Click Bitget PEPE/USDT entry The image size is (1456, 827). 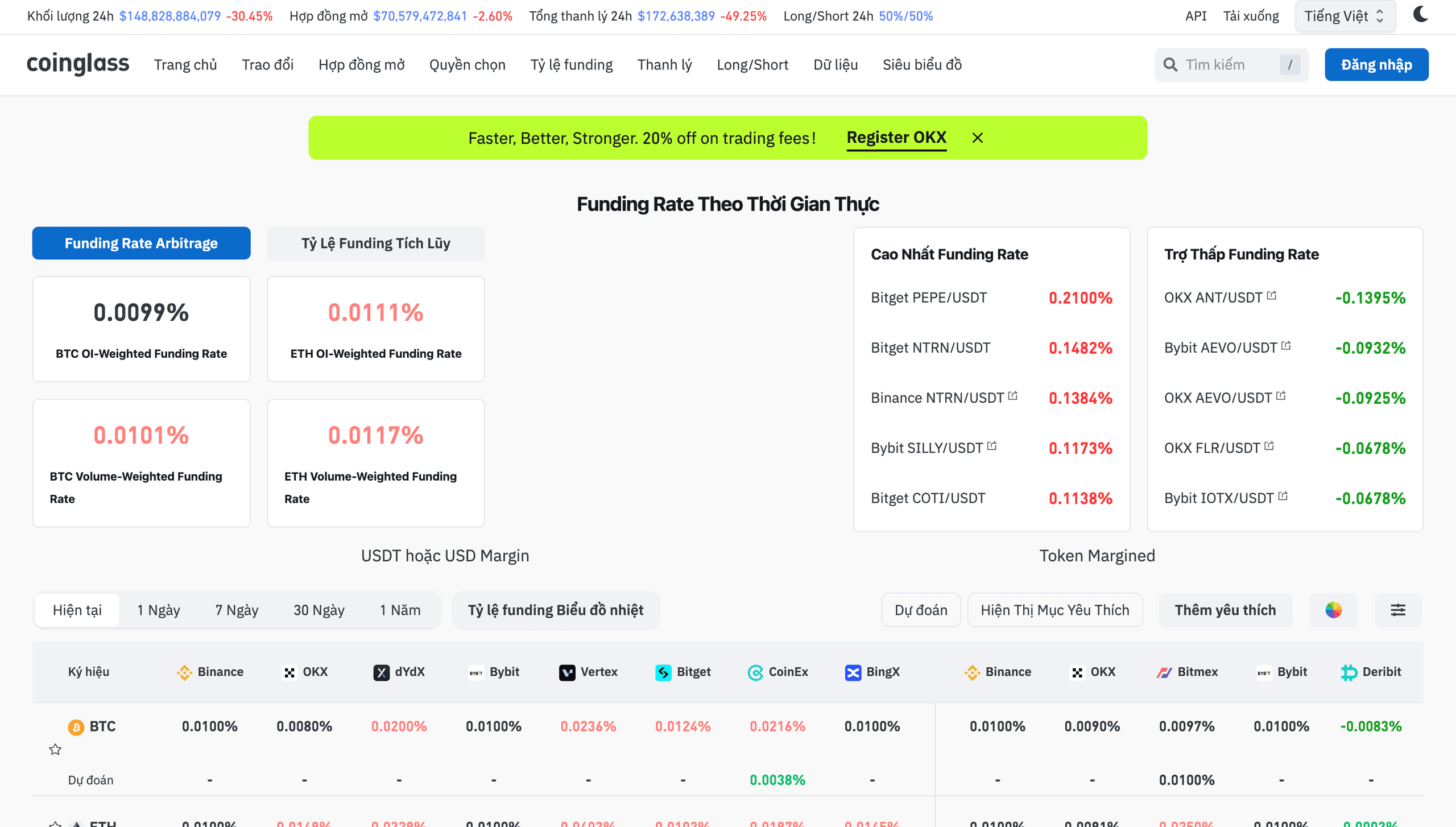pos(929,298)
